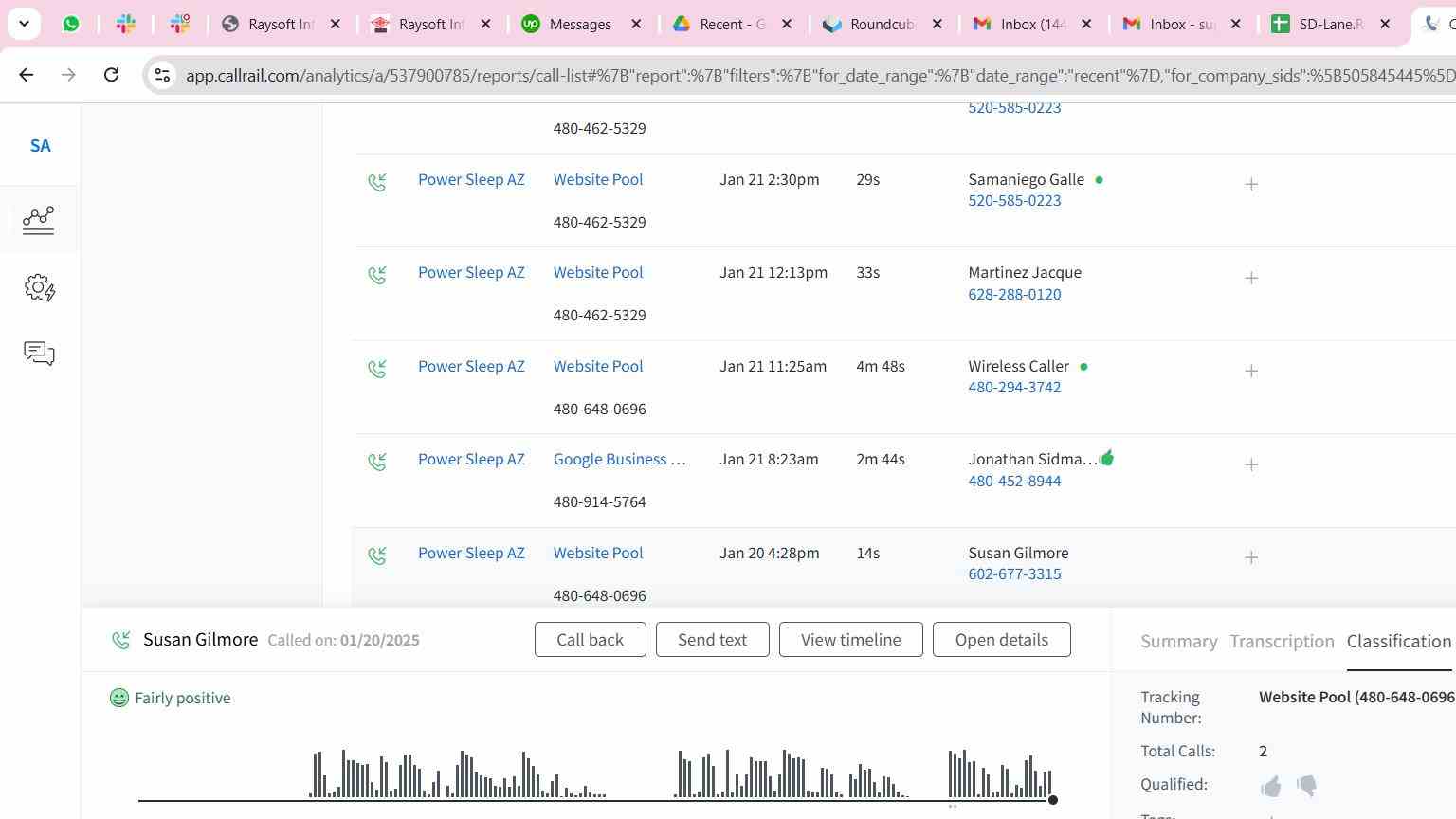The width and height of the screenshot is (1456, 819).
Task: Click caller name Samaniego Galle in 2:30pm row
Action: pos(1026,179)
